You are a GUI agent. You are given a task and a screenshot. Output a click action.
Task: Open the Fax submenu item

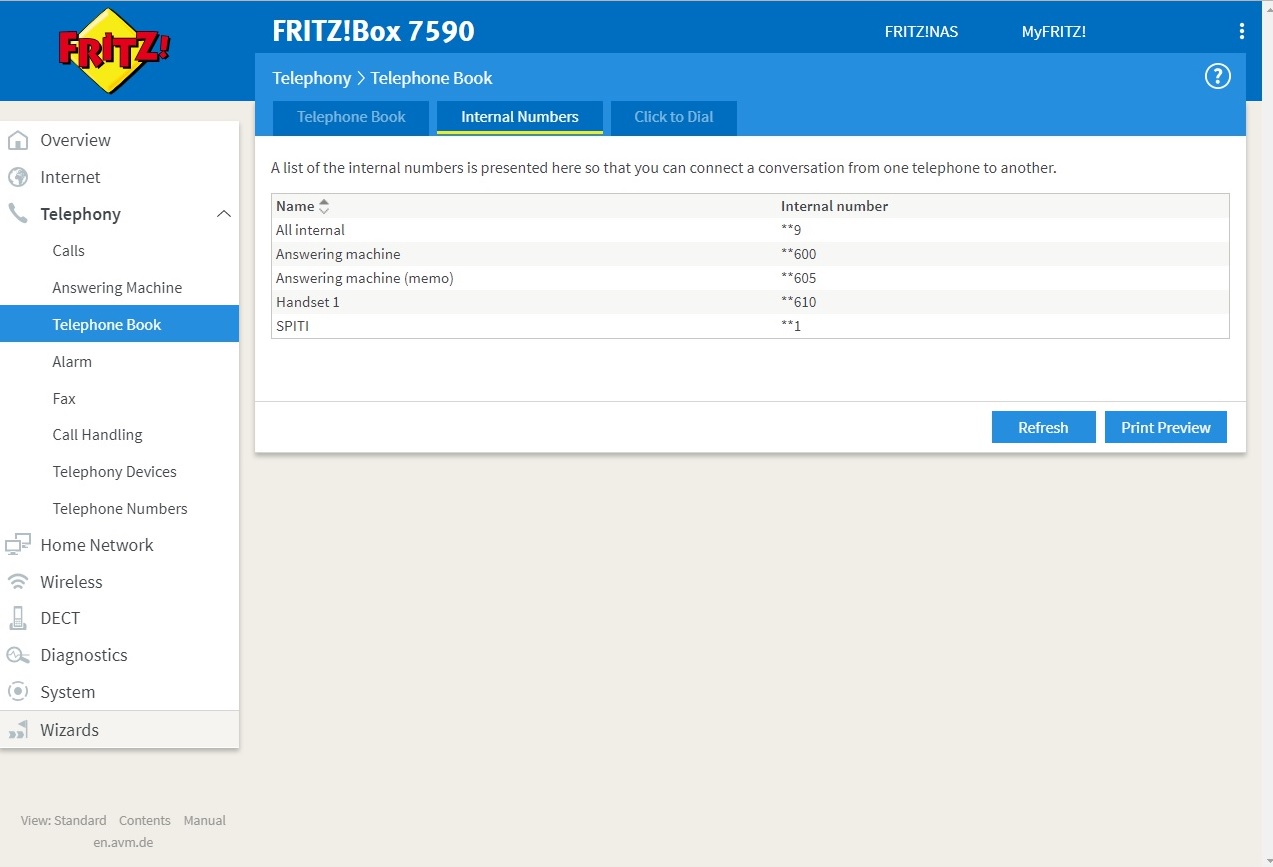[x=64, y=398]
